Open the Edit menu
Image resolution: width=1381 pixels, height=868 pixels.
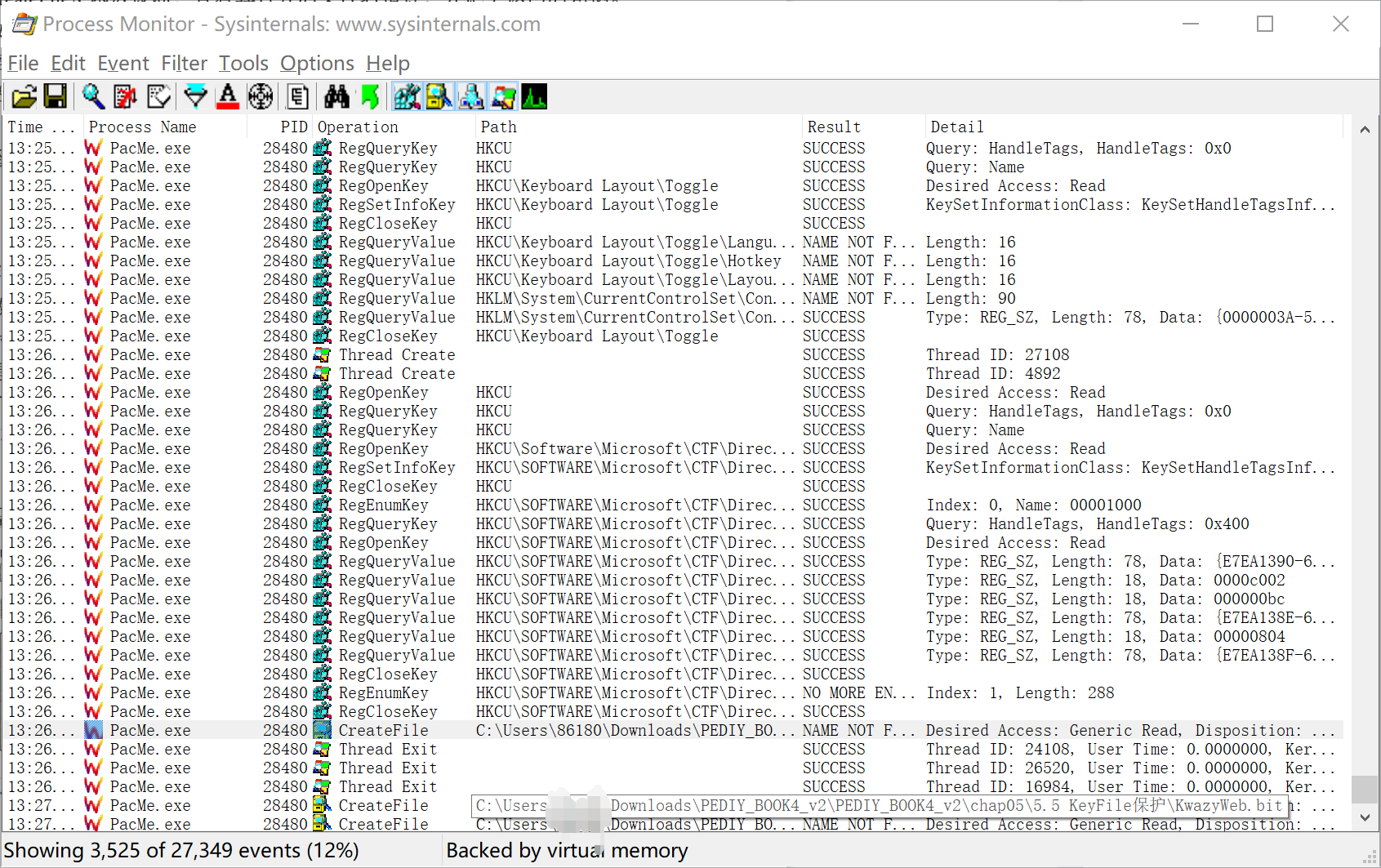[68, 63]
